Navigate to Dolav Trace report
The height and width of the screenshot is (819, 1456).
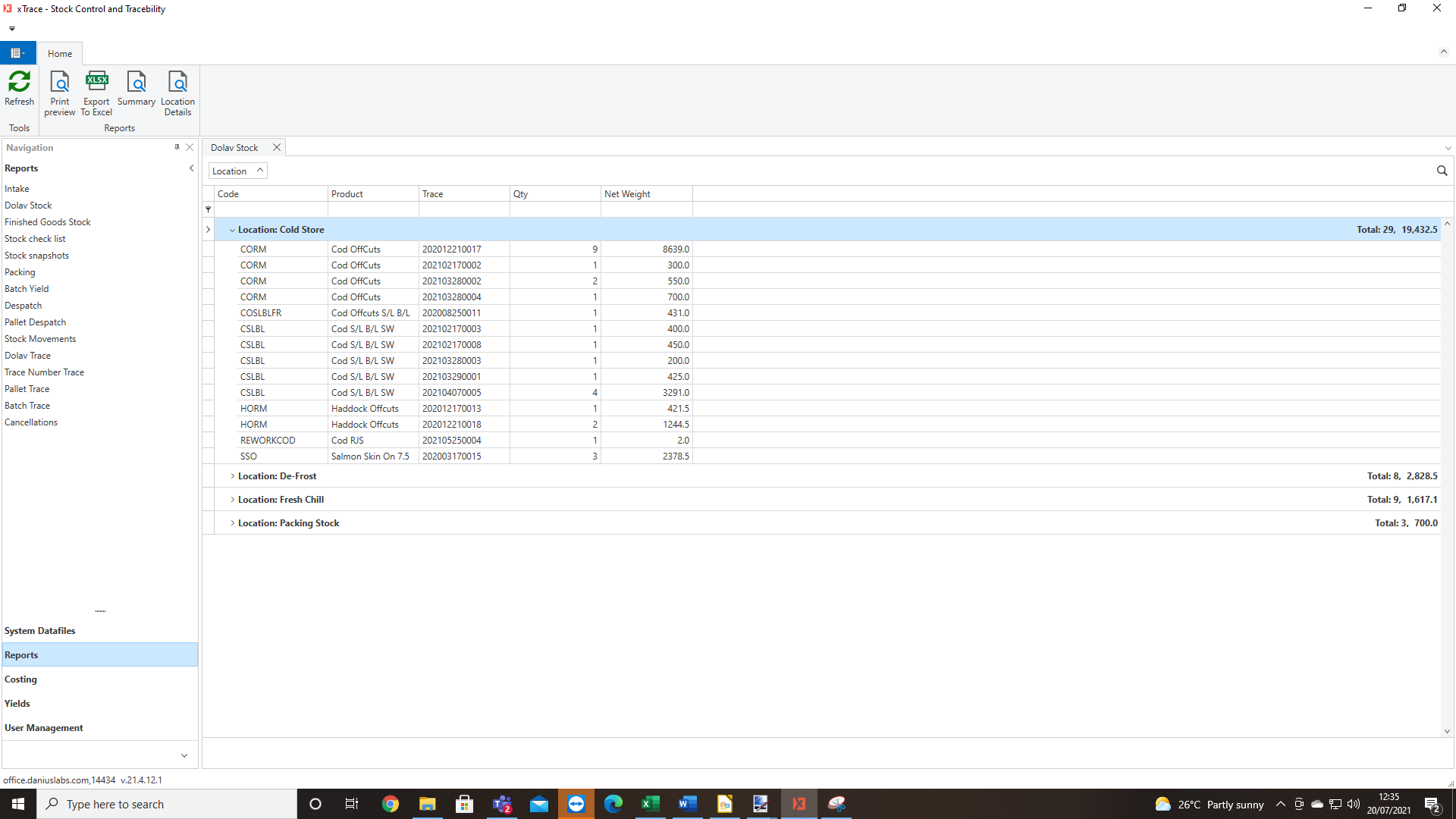[27, 355]
